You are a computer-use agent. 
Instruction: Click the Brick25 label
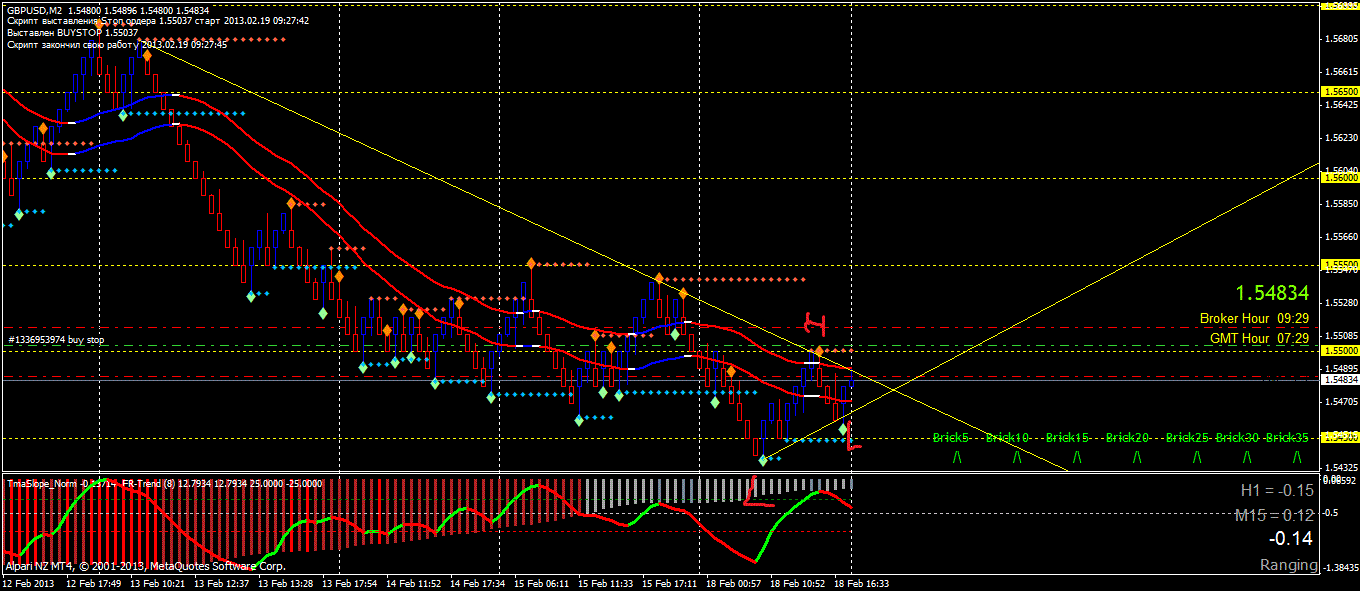click(1187, 437)
